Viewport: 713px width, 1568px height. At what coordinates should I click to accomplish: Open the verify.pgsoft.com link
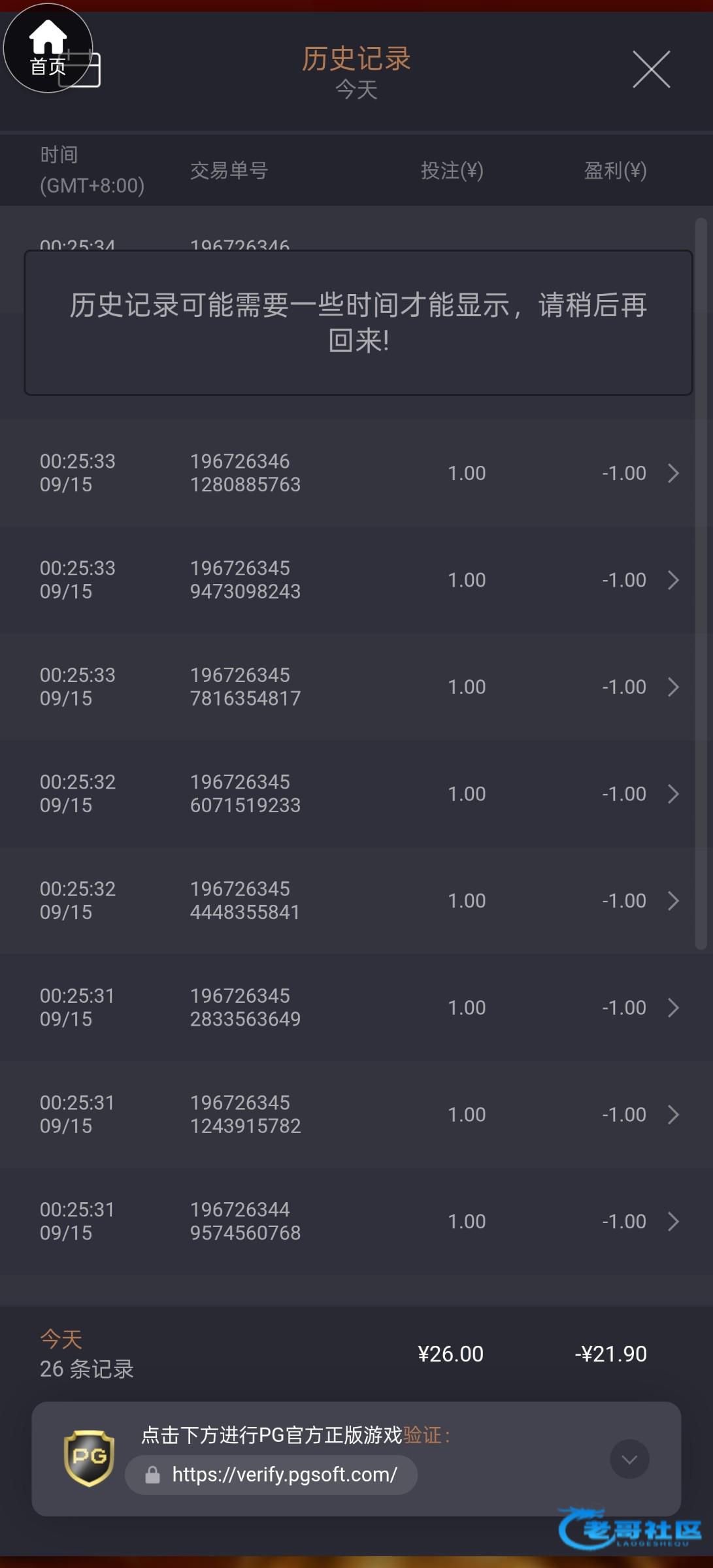pyautogui.click(x=284, y=1475)
